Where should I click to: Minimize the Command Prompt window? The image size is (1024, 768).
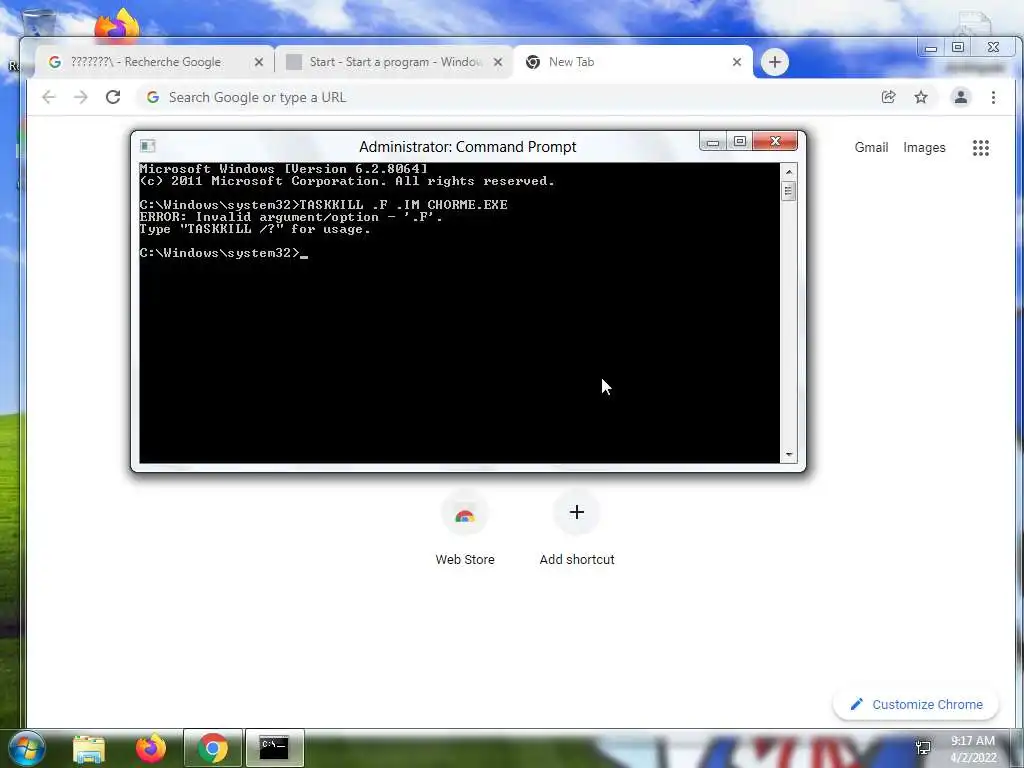(713, 141)
